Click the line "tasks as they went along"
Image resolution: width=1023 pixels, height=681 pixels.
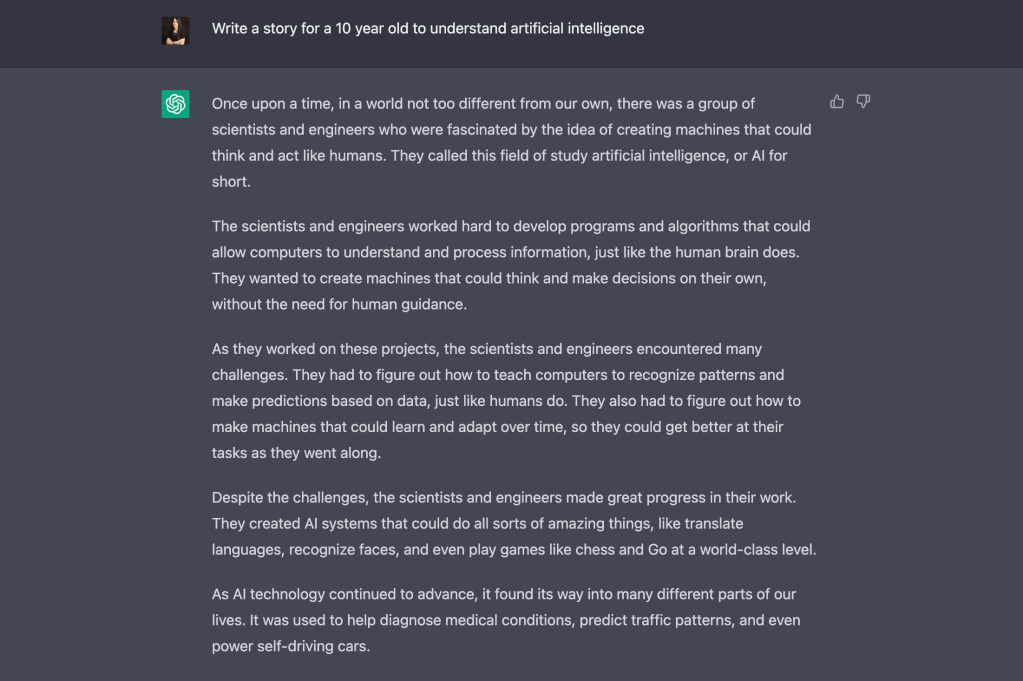coord(296,453)
